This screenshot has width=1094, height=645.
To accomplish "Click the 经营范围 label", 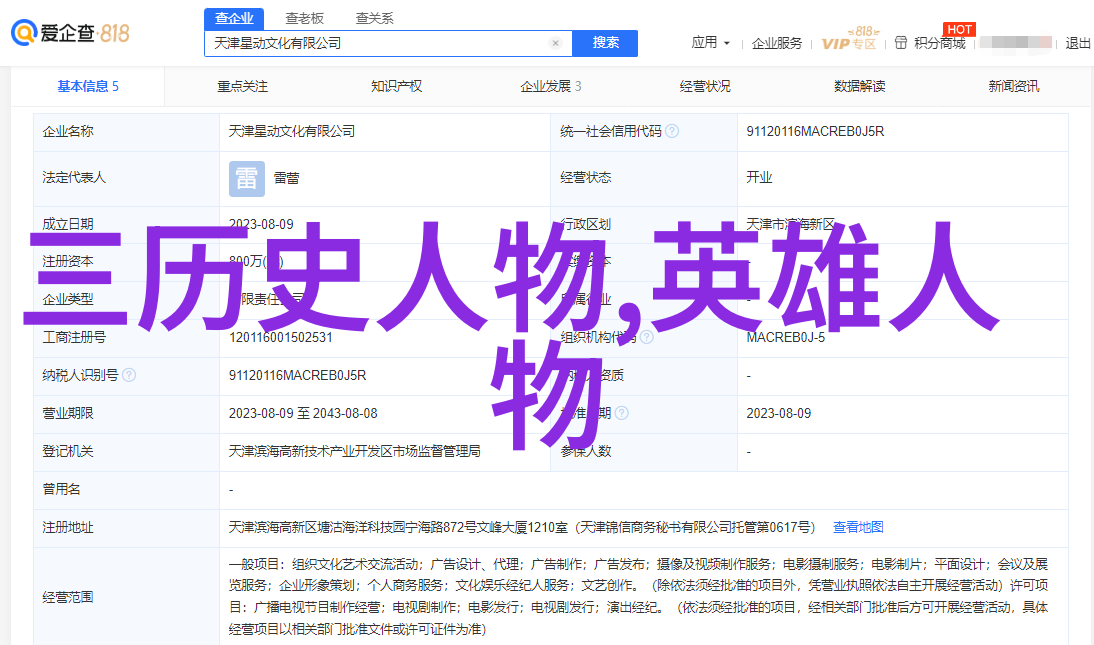I will click(68, 598).
